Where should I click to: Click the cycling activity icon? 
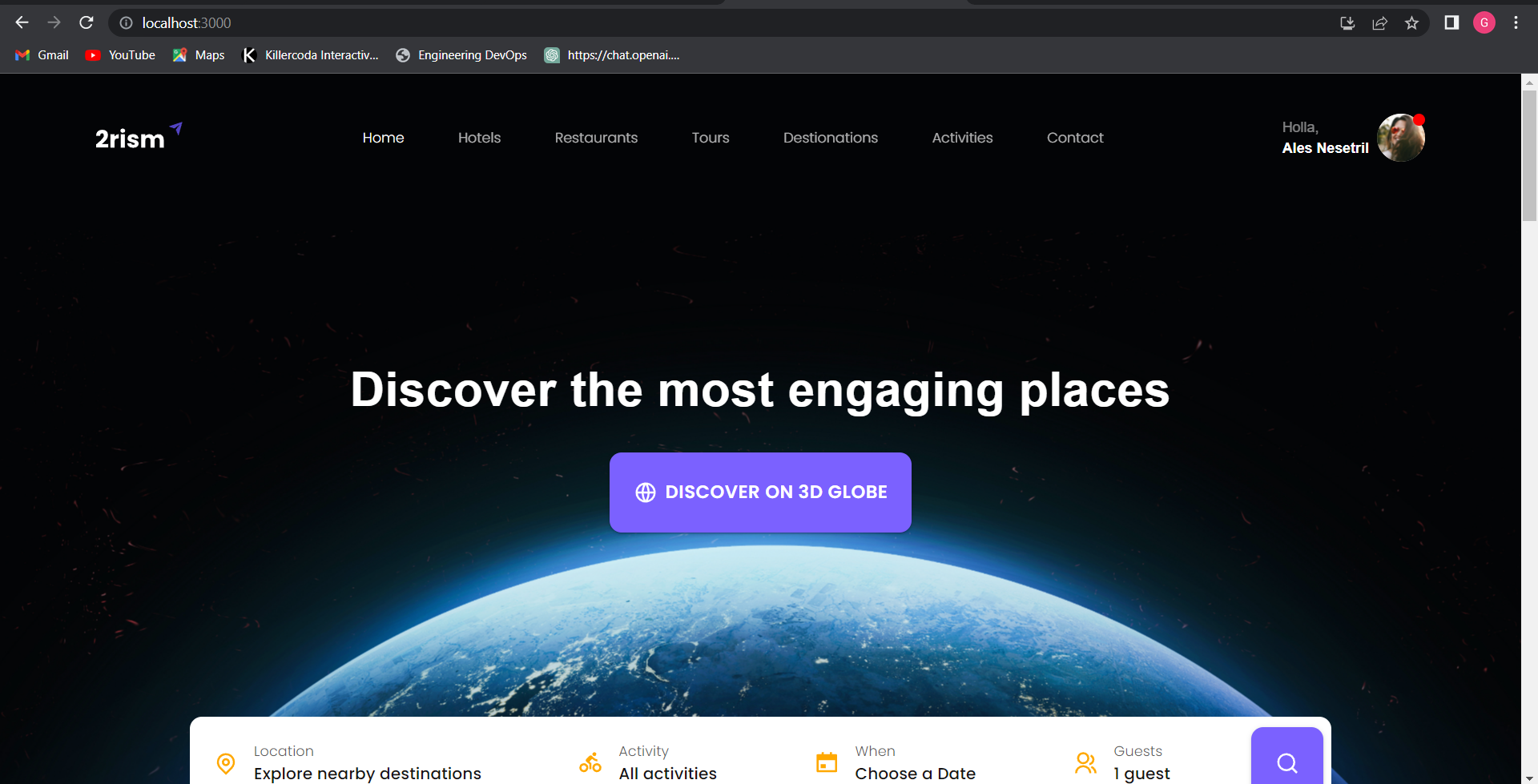point(590,763)
